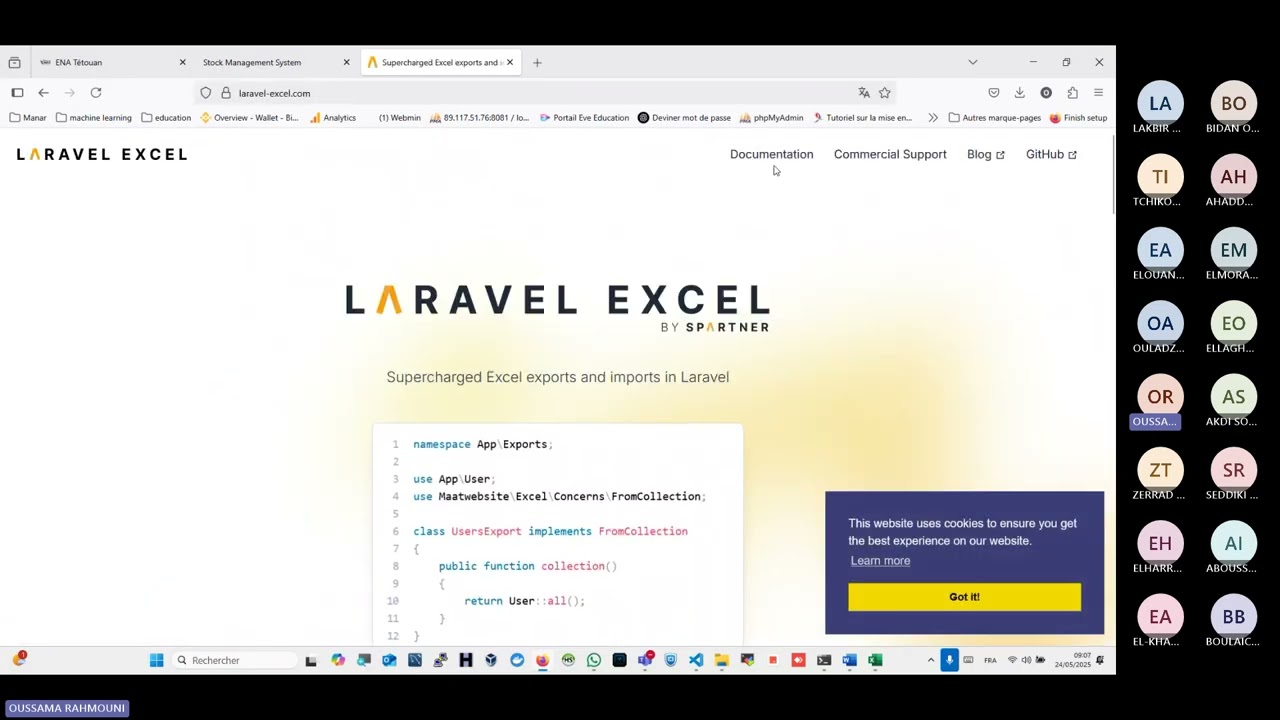Open the extensions puzzle icon
The height and width of the screenshot is (720, 1280).
[x=1072, y=93]
